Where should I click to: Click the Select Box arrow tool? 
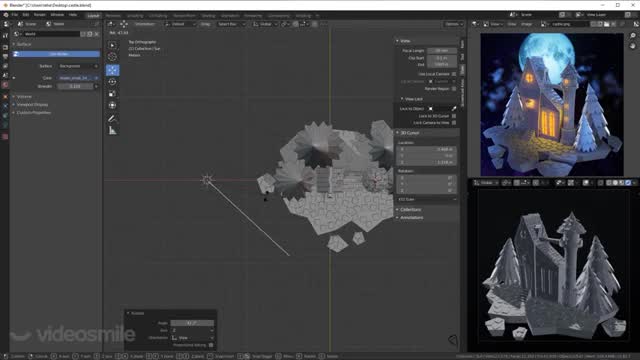(x=113, y=45)
